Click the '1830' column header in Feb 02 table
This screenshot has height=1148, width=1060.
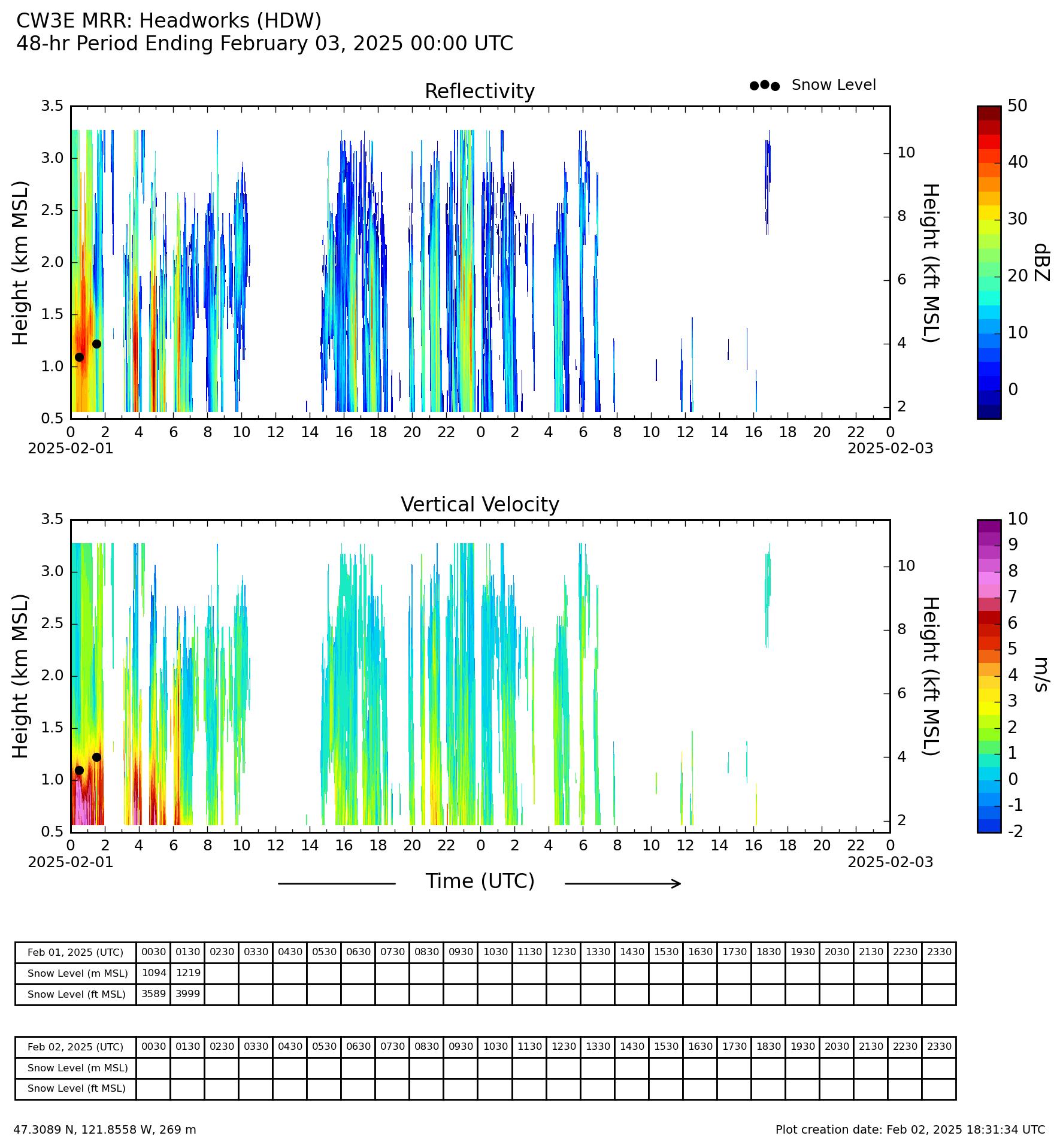pyautogui.click(x=768, y=1047)
